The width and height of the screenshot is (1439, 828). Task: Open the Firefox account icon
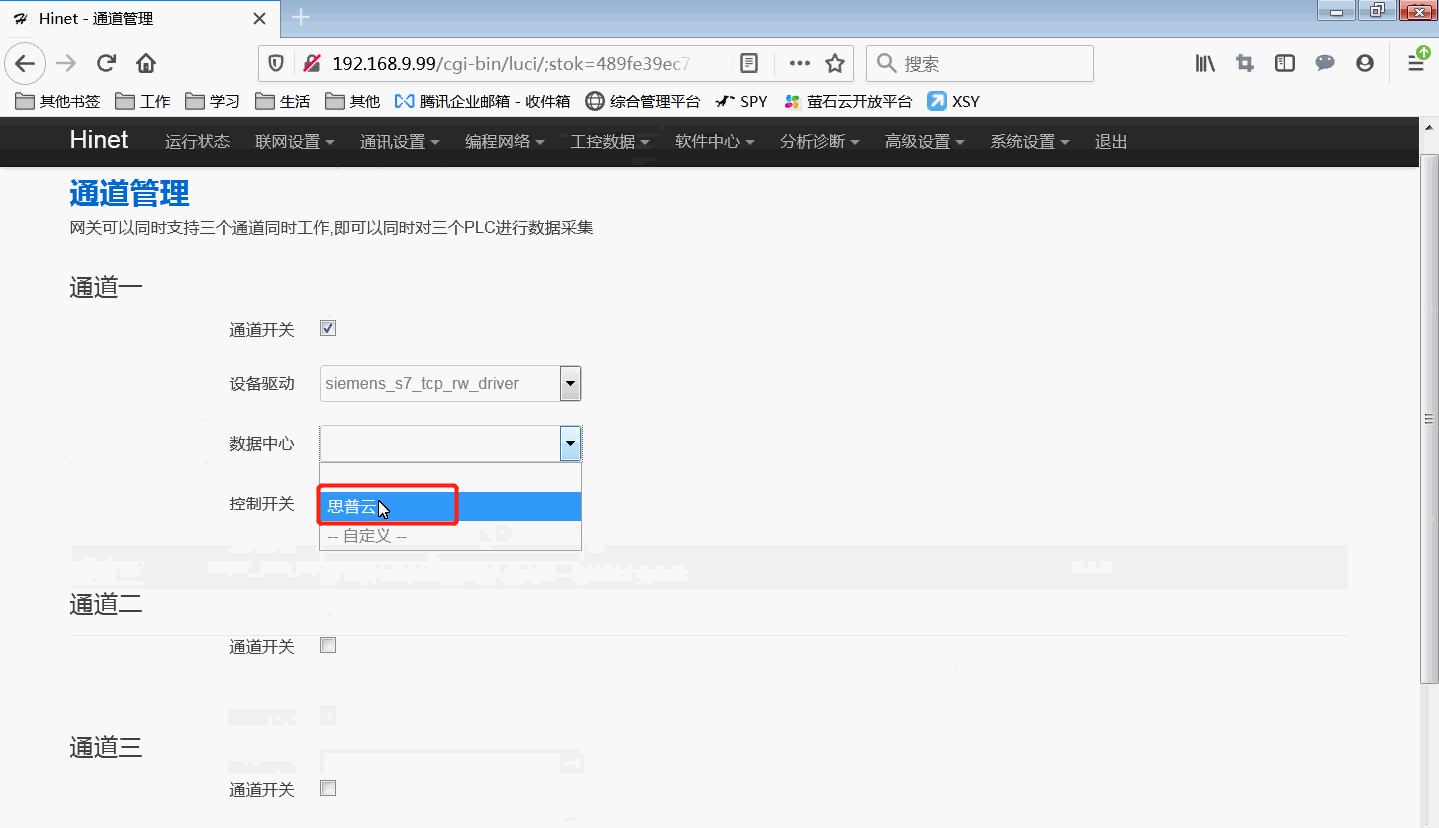1365,64
